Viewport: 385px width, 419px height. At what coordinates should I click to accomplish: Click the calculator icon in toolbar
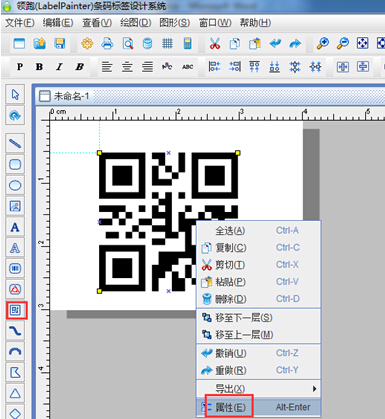[188, 44]
